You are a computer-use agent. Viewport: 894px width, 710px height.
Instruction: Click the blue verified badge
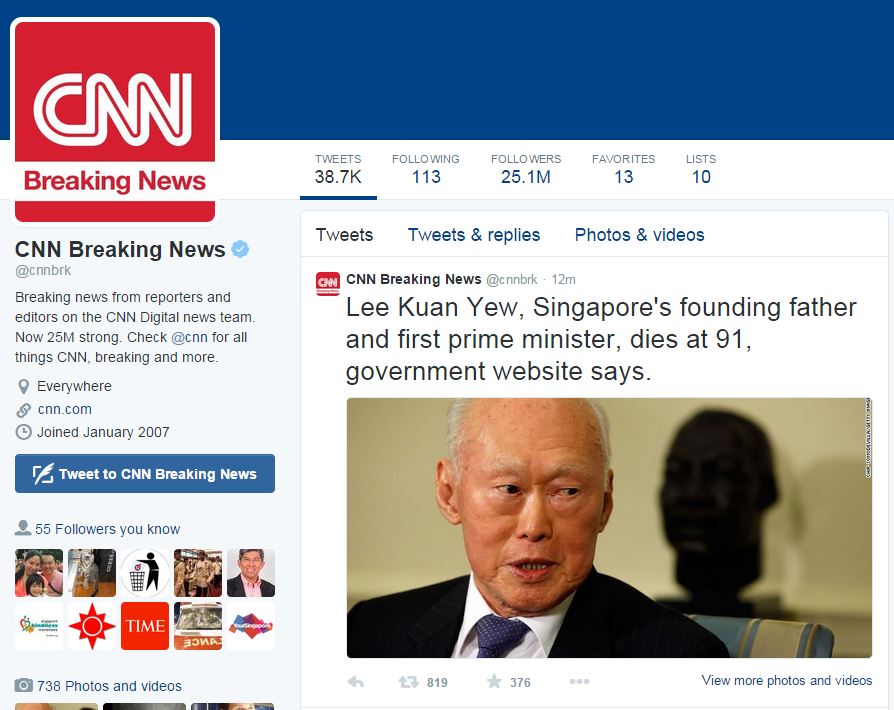tap(240, 249)
